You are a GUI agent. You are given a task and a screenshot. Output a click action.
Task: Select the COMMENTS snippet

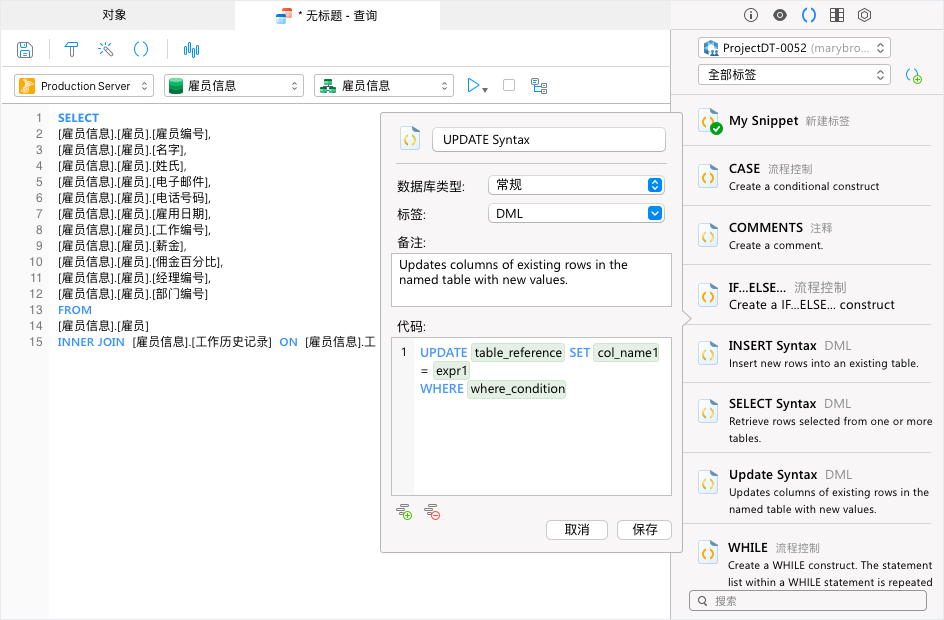point(807,236)
